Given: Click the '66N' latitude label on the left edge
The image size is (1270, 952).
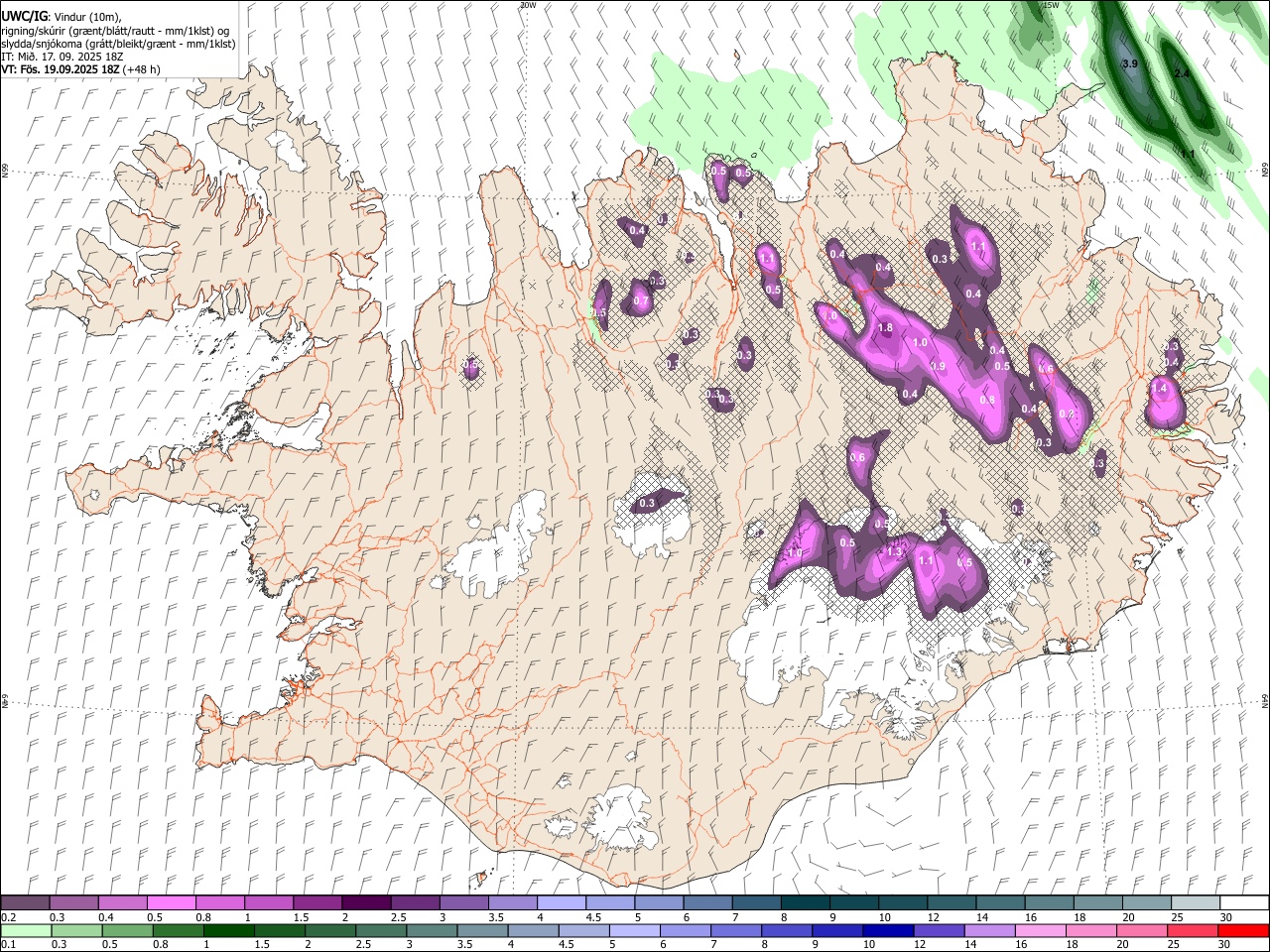Looking at the screenshot, I should click(5, 171).
